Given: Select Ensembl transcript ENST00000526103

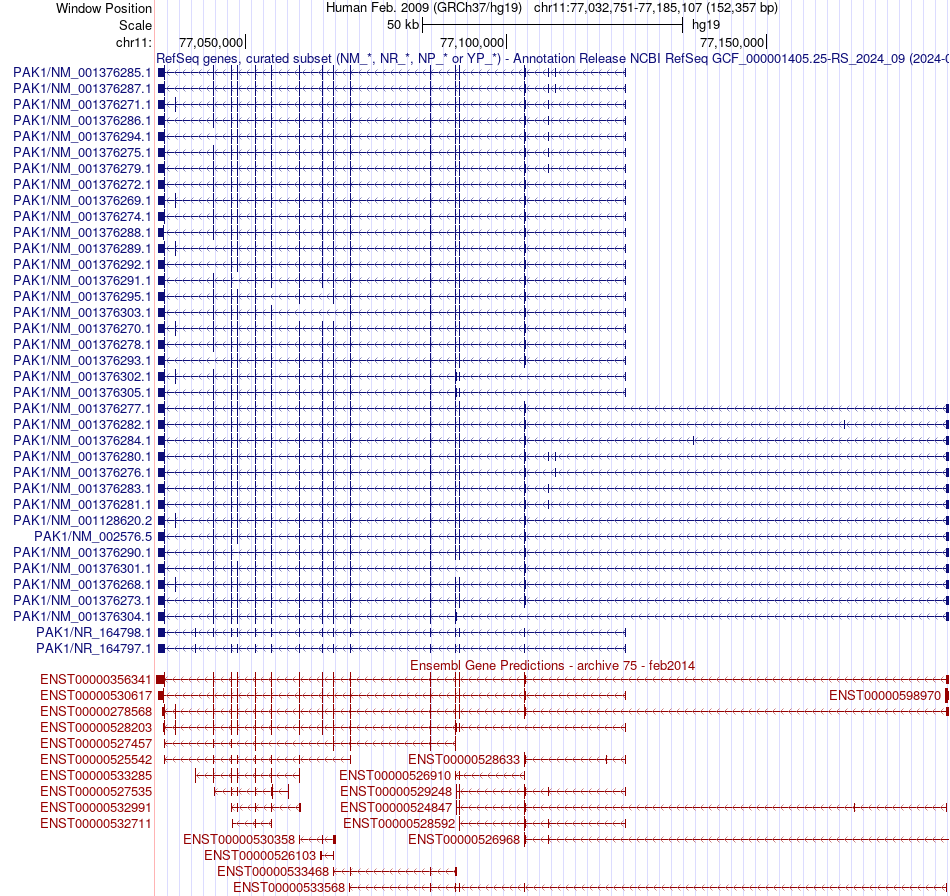Looking at the screenshot, I should click(261, 855).
